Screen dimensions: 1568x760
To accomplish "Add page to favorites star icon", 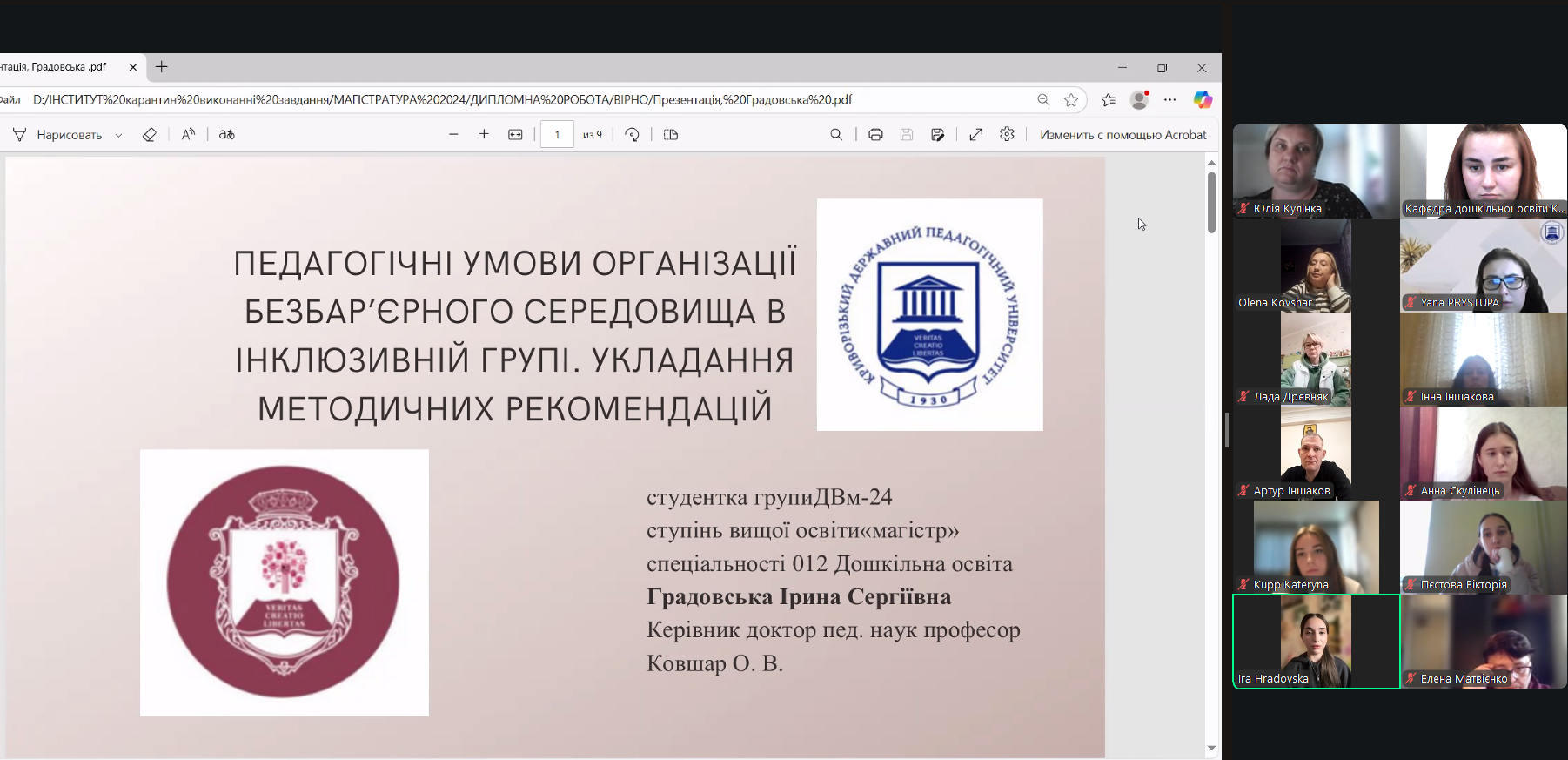I will coord(1071,100).
